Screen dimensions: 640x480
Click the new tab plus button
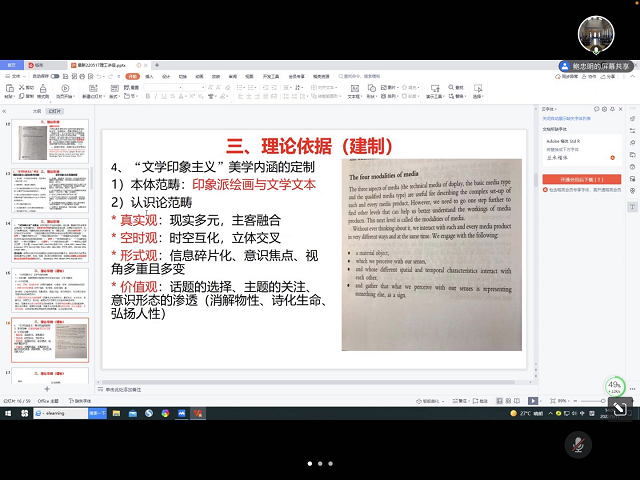pos(157,65)
